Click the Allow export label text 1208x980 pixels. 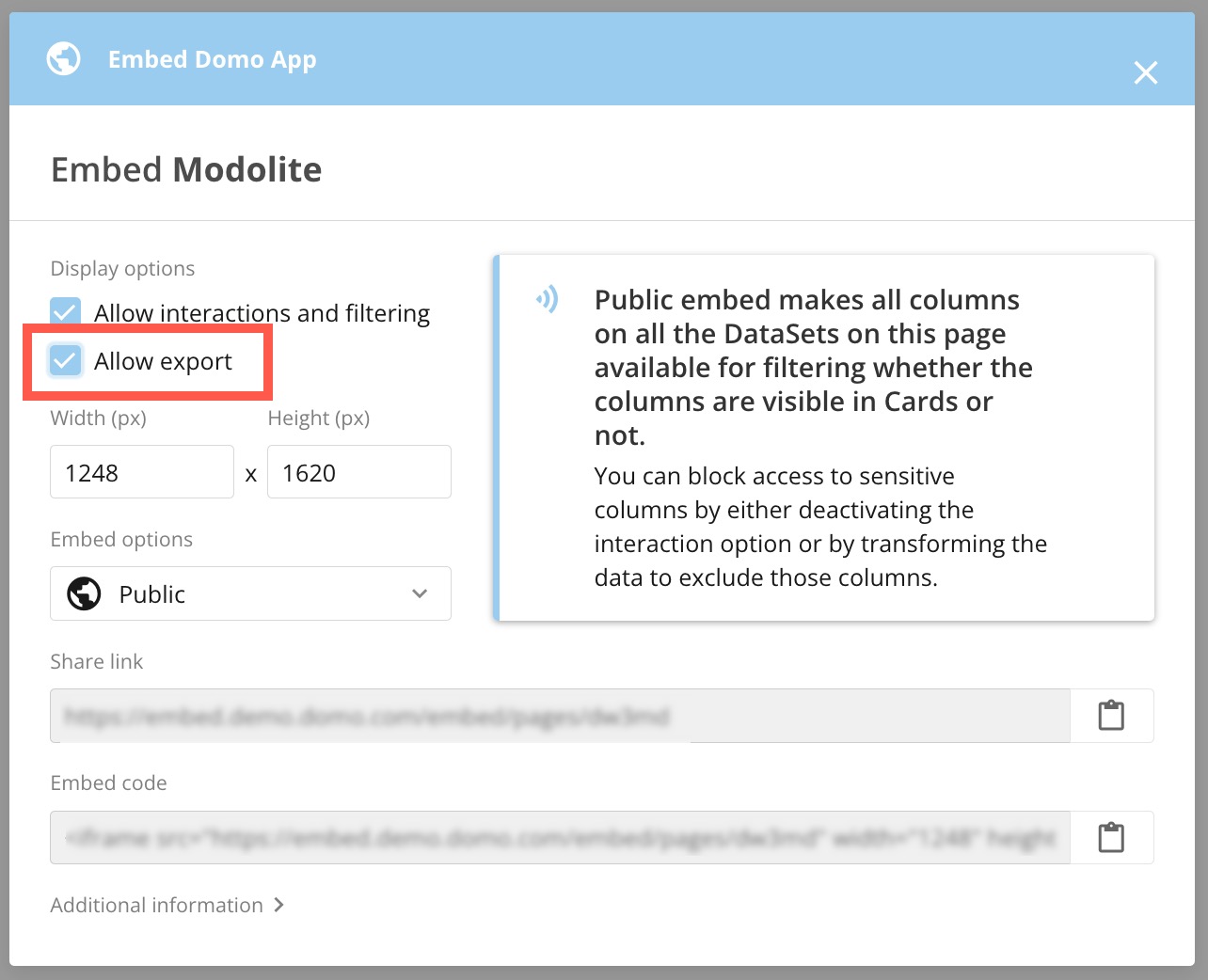pos(163,361)
